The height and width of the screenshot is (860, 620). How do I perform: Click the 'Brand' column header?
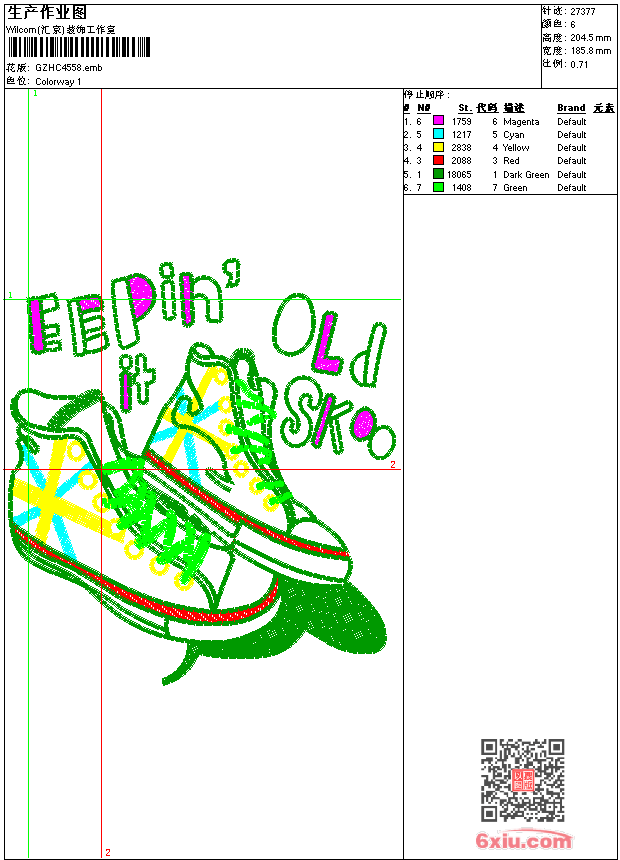coord(571,108)
